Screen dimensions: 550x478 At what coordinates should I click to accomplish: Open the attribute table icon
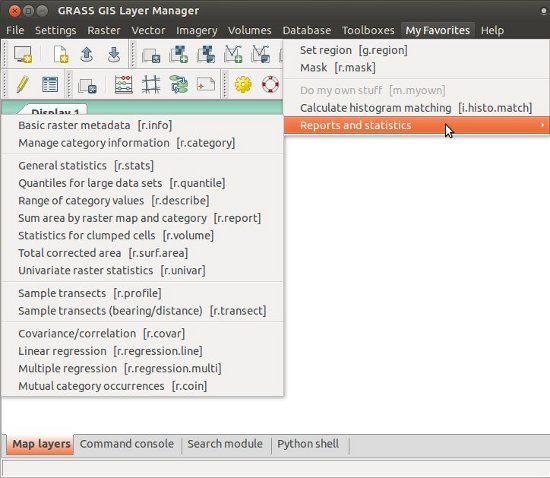[x=50, y=85]
